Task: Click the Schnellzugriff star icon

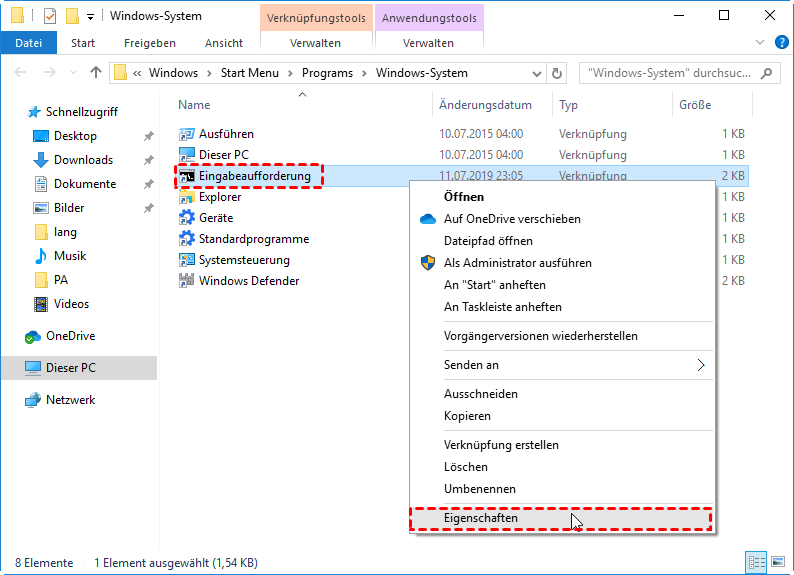Action: (34, 112)
